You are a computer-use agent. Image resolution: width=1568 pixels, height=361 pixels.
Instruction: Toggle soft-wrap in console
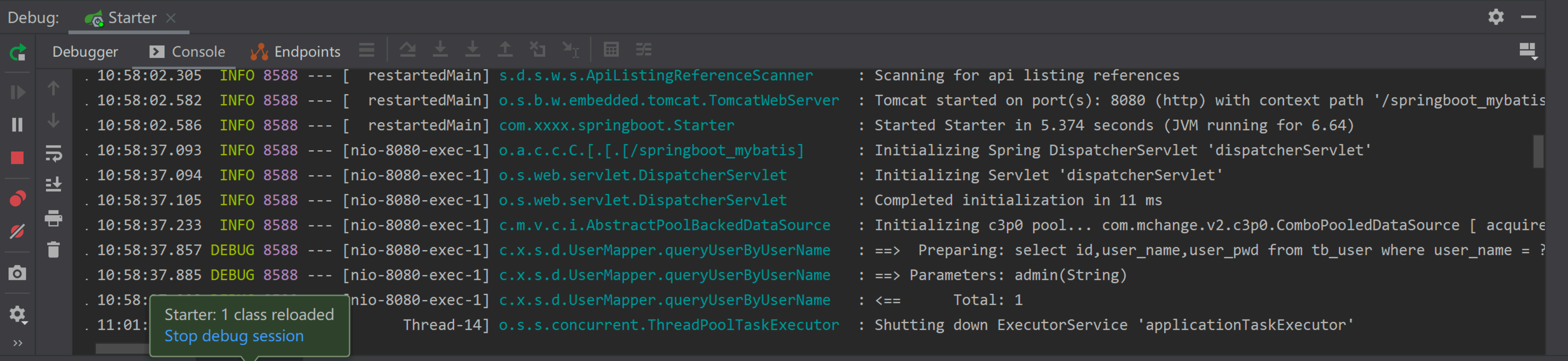point(53,153)
